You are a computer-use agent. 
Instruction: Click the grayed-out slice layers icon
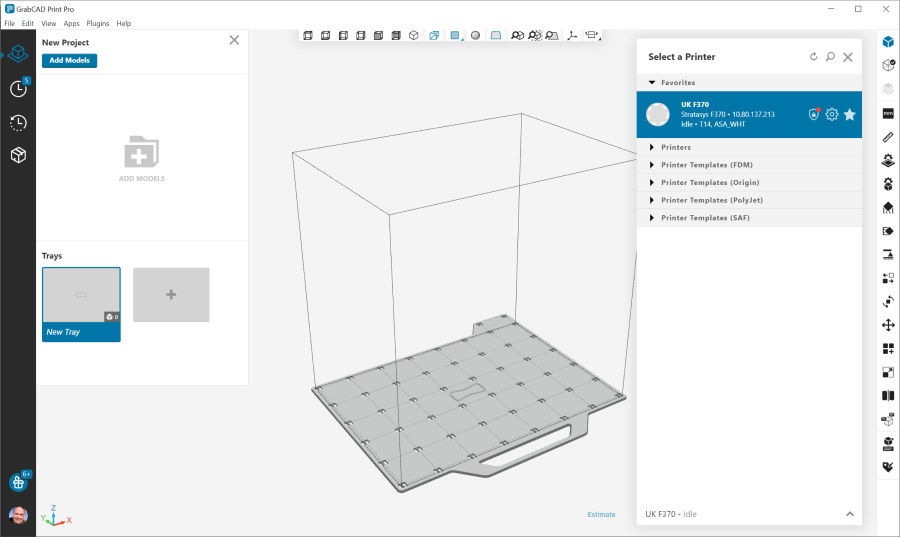tap(888, 89)
